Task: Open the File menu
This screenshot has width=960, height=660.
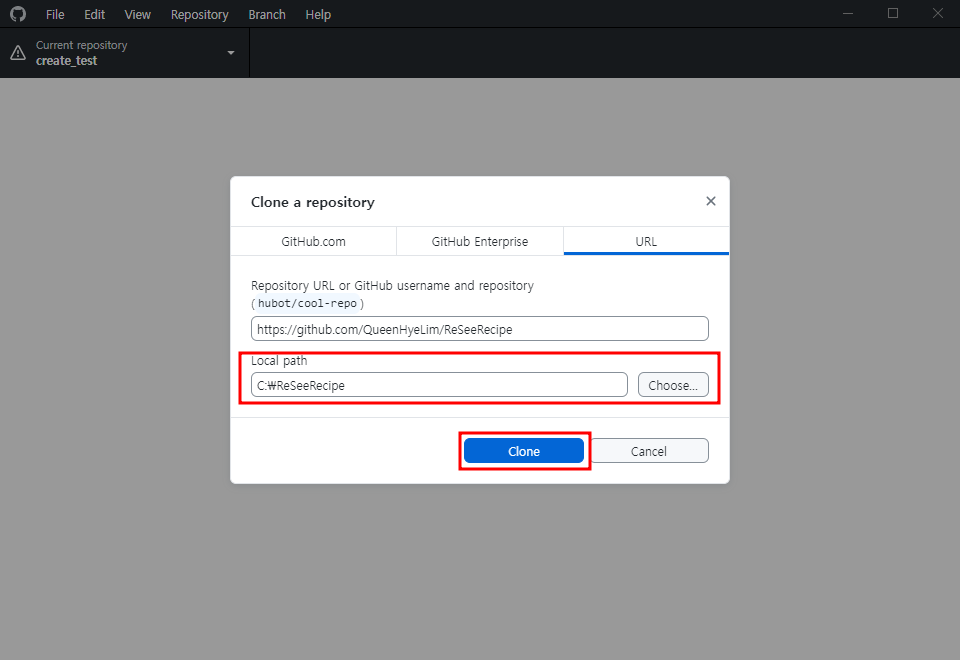Action: pyautogui.click(x=55, y=15)
